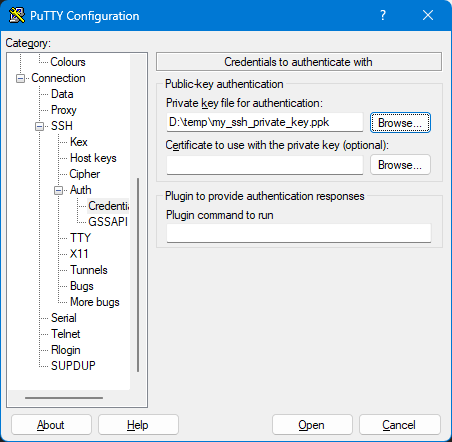The image size is (452, 442).
Task: Select the Auth category
Action: pyautogui.click(x=81, y=190)
